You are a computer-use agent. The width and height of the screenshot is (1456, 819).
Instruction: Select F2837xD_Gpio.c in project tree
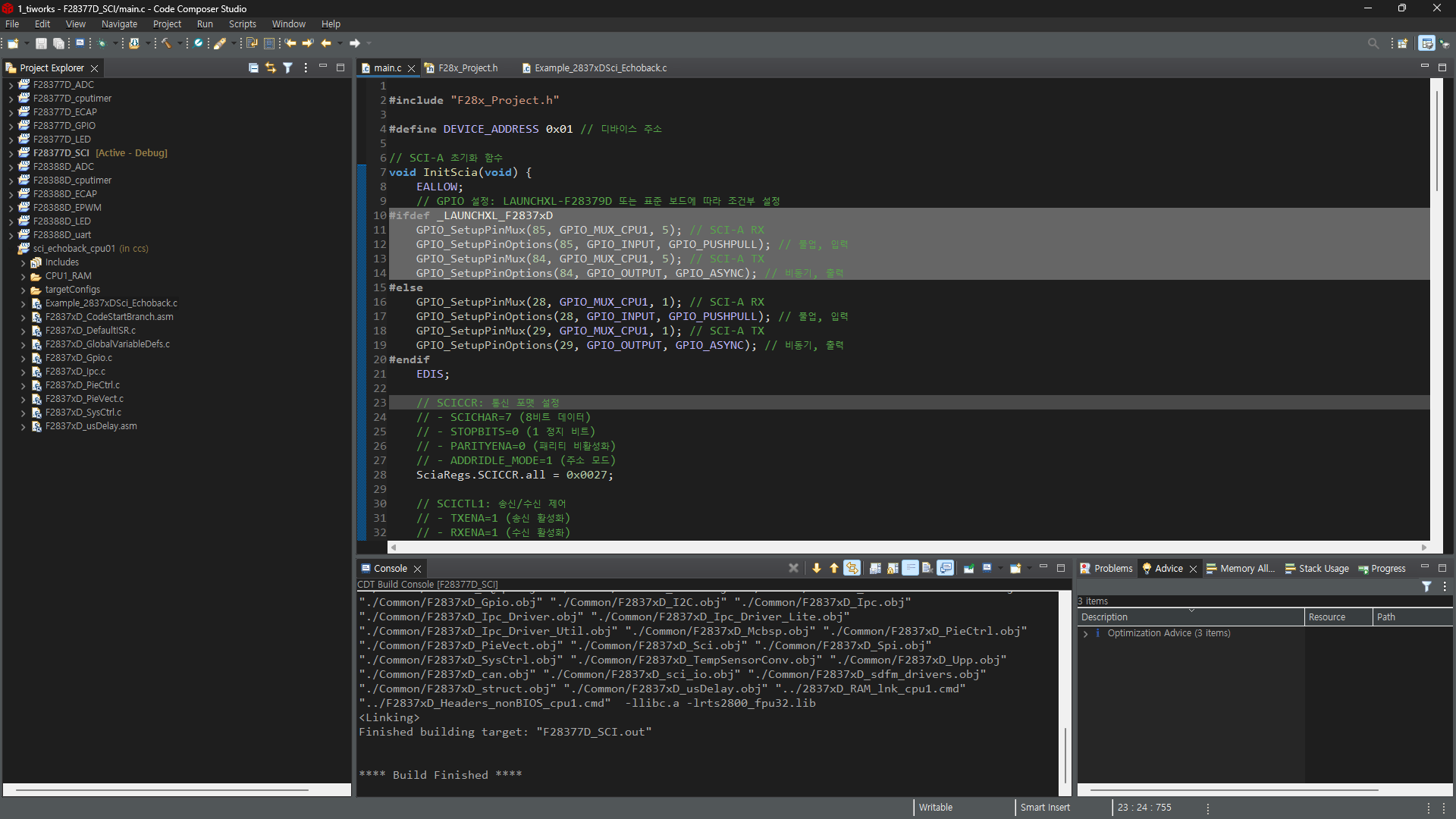pyautogui.click(x=78, y=358)
